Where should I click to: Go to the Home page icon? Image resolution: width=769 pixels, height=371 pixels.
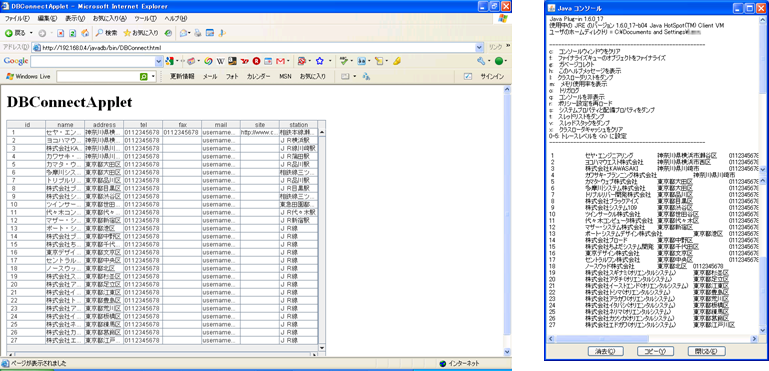click(x=85, y=33)
